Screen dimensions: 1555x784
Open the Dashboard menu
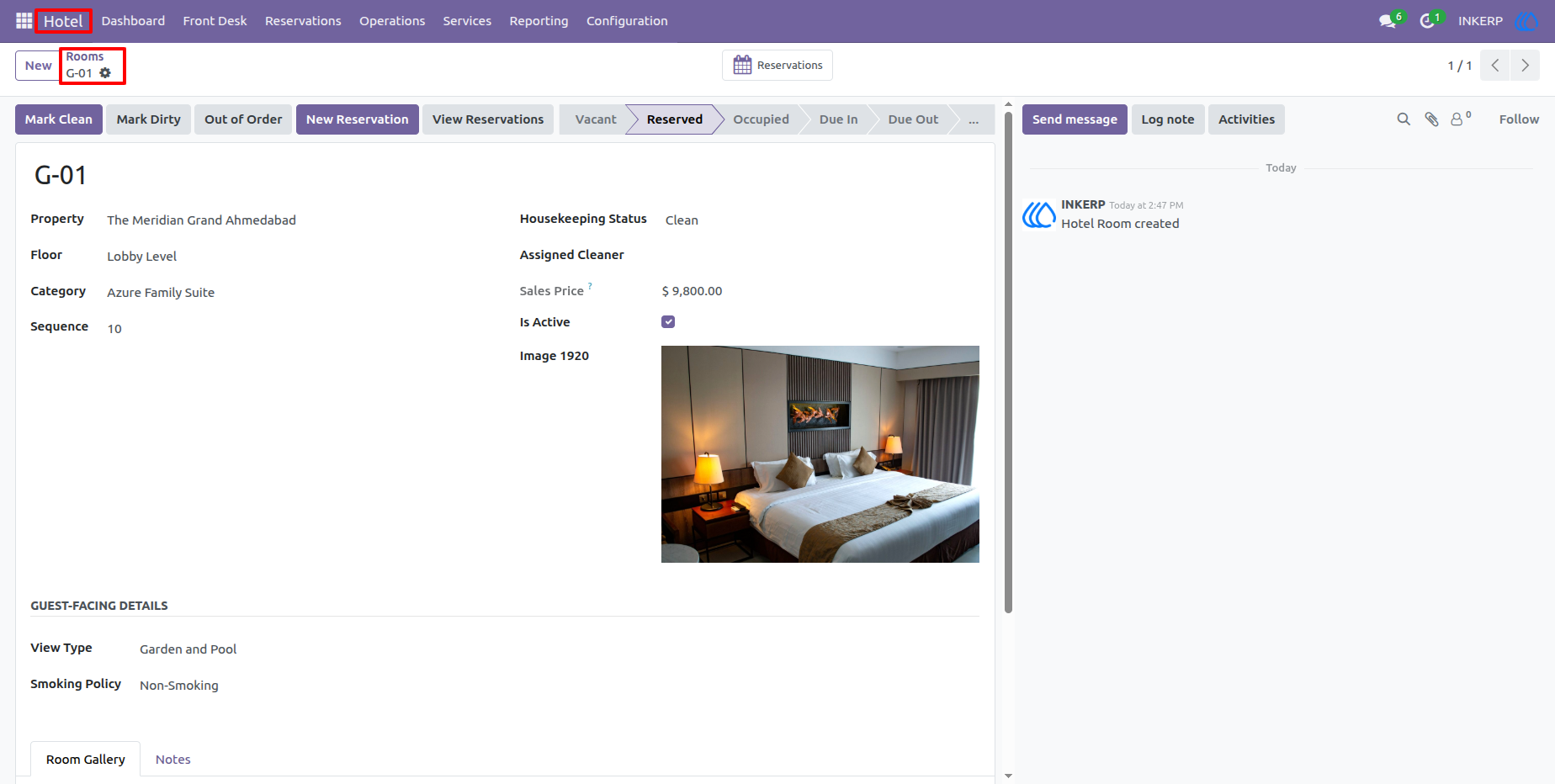pyautogui.click(x=133, y=21)
